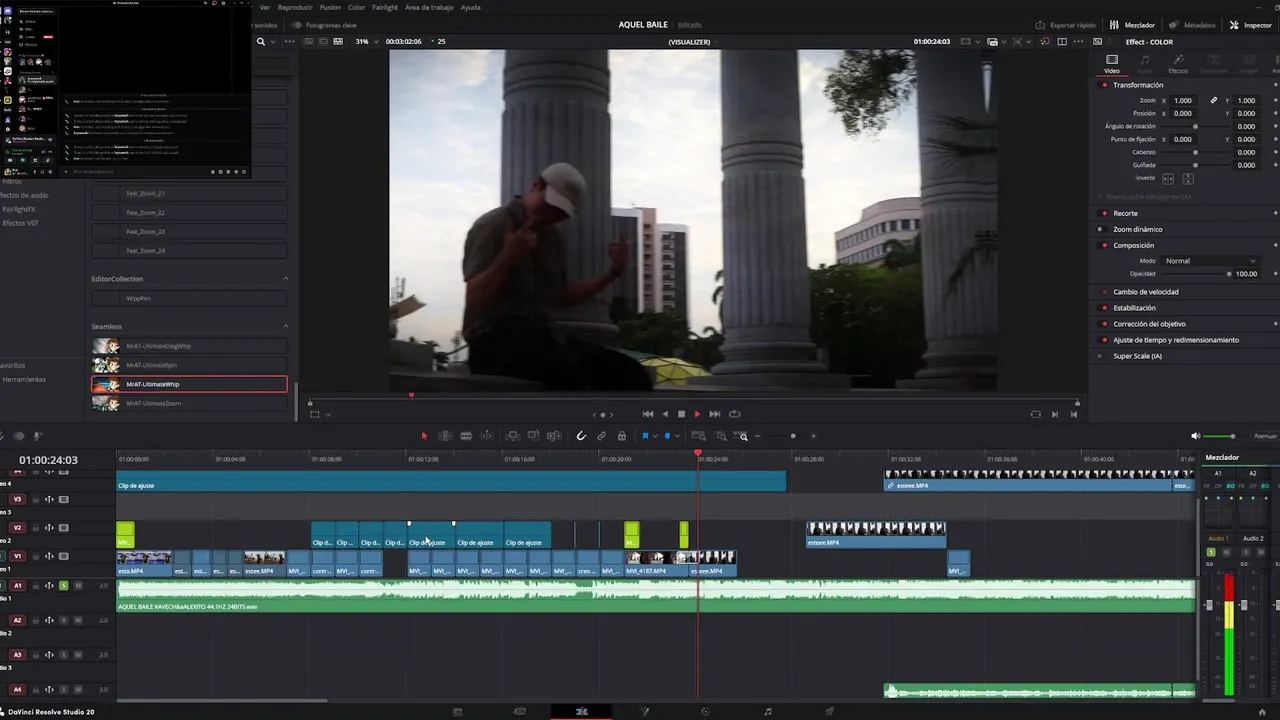
Task: Select the Fast_Zoom_22 effect
Action: tap(189, 213)
